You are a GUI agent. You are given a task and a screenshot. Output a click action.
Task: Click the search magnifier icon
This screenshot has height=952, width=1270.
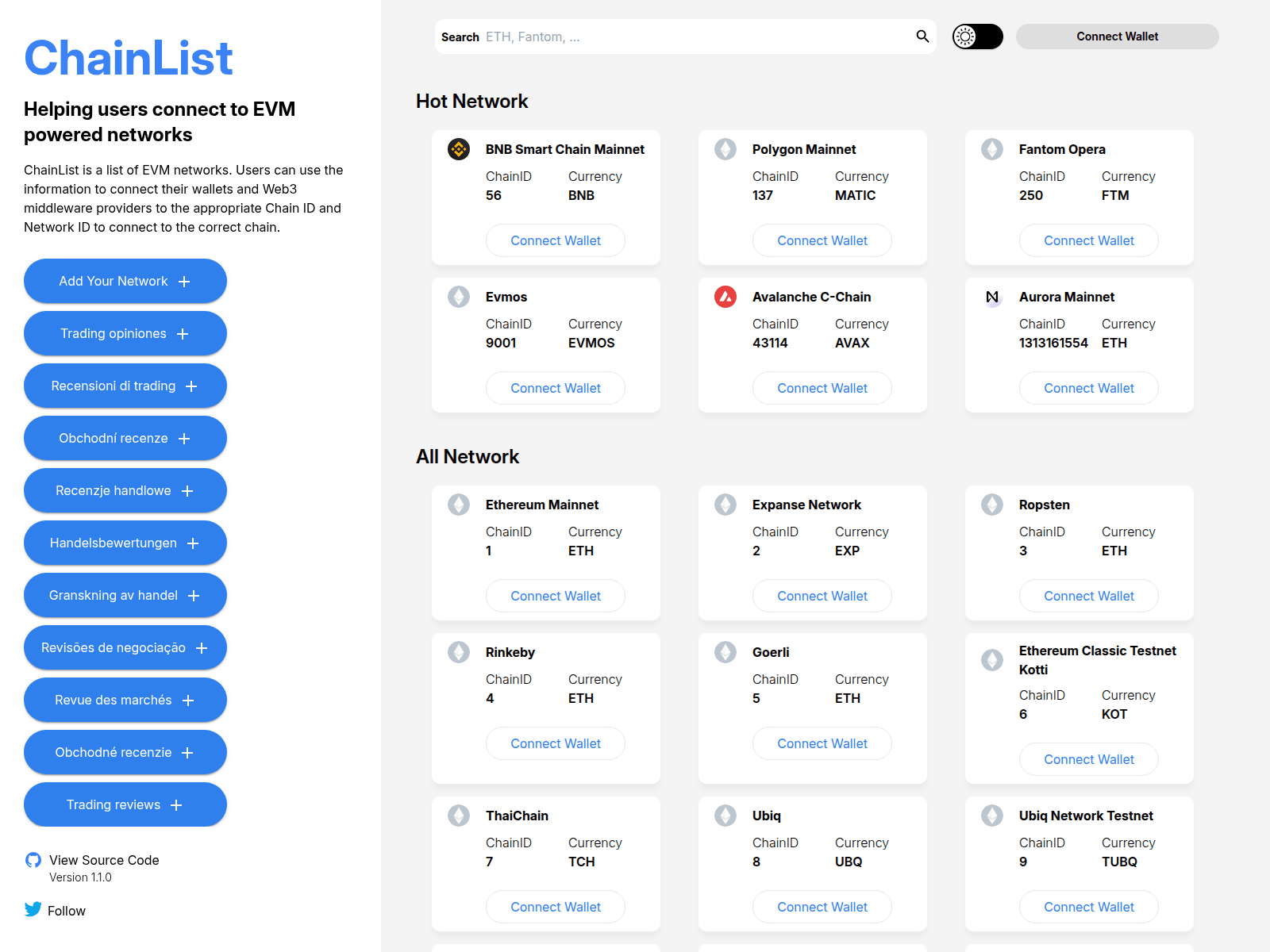[x=922, y=36]
